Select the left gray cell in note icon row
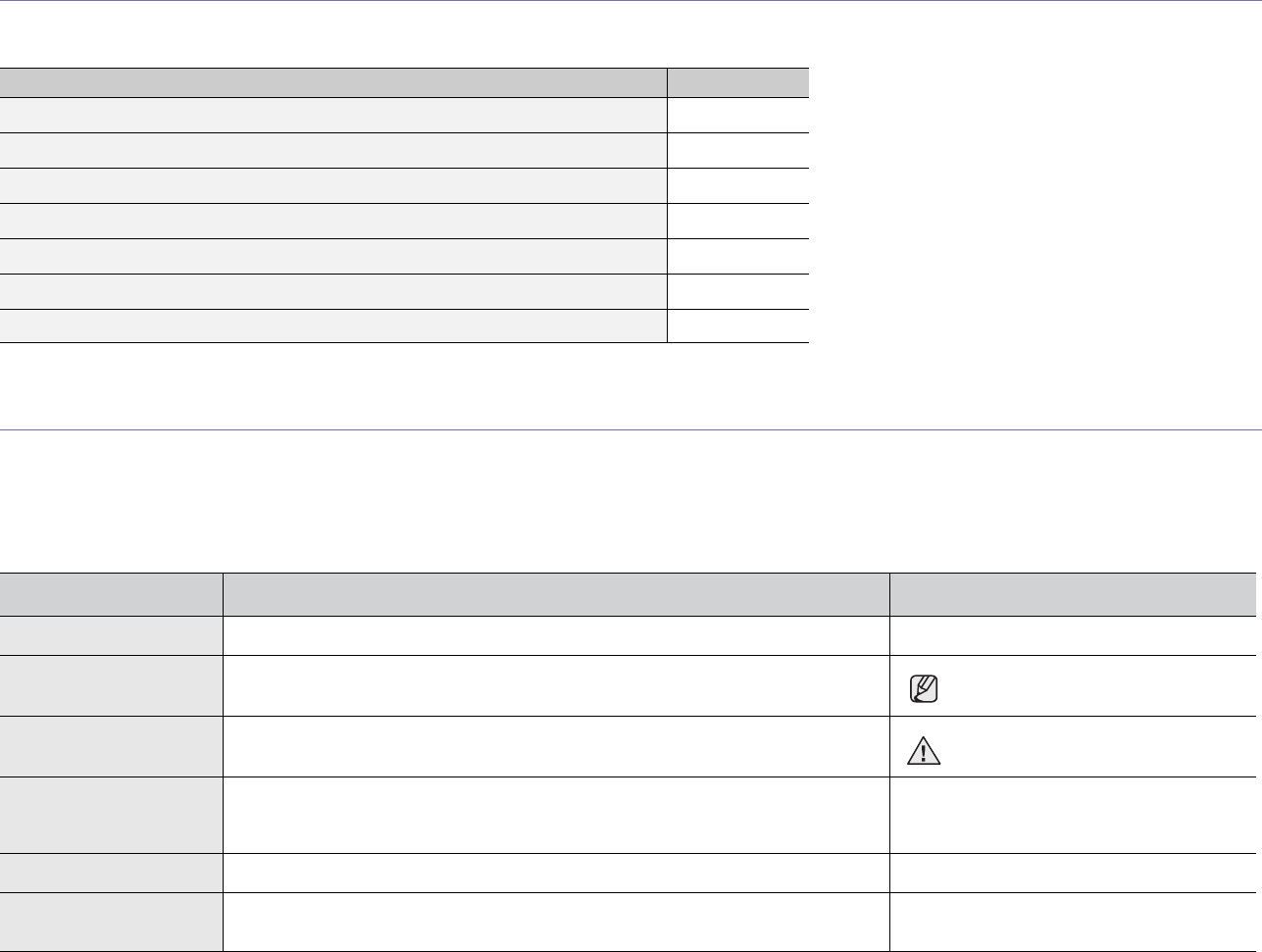Screen dimensions: 1262x952 click(x=111, y=686)
